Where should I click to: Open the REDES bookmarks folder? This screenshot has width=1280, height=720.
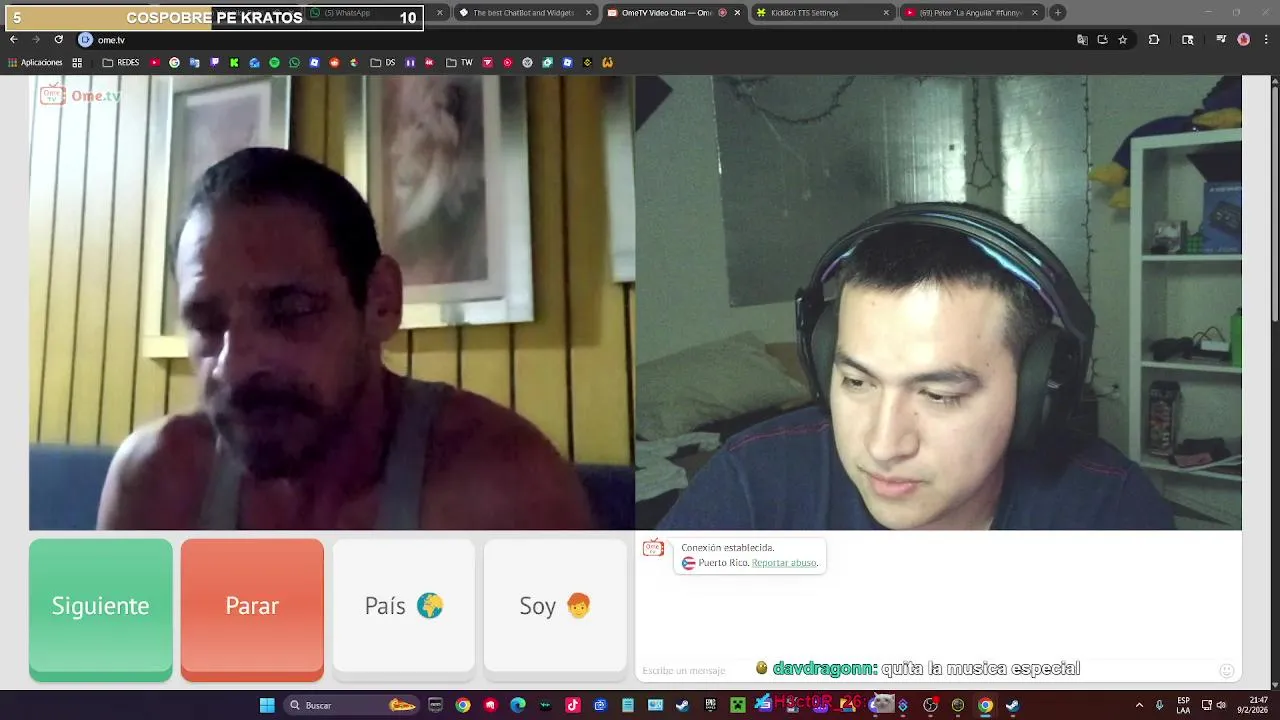click(x=121, y=62)
